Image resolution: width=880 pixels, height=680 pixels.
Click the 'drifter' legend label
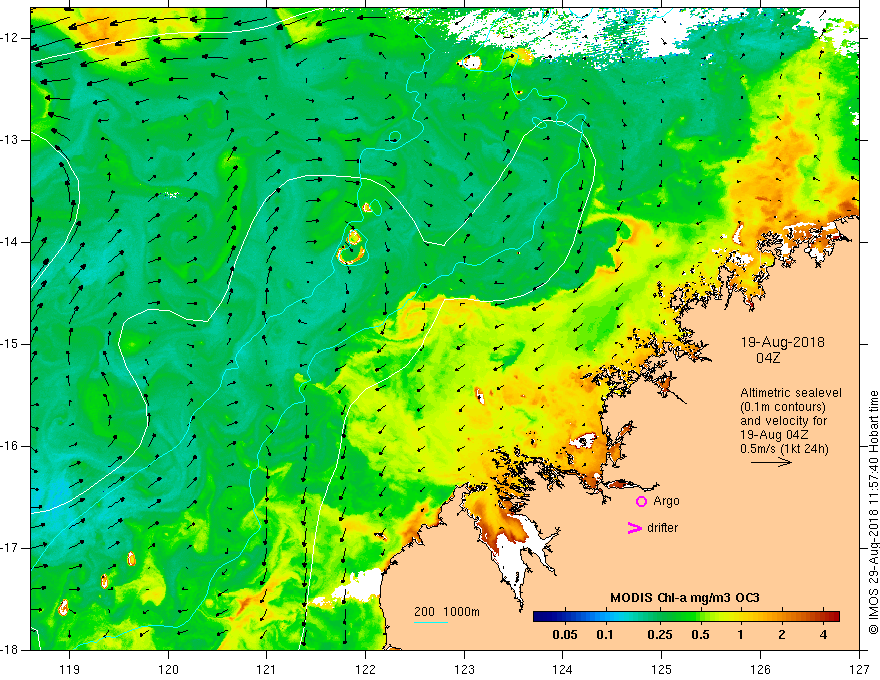[x=662, y=528]
